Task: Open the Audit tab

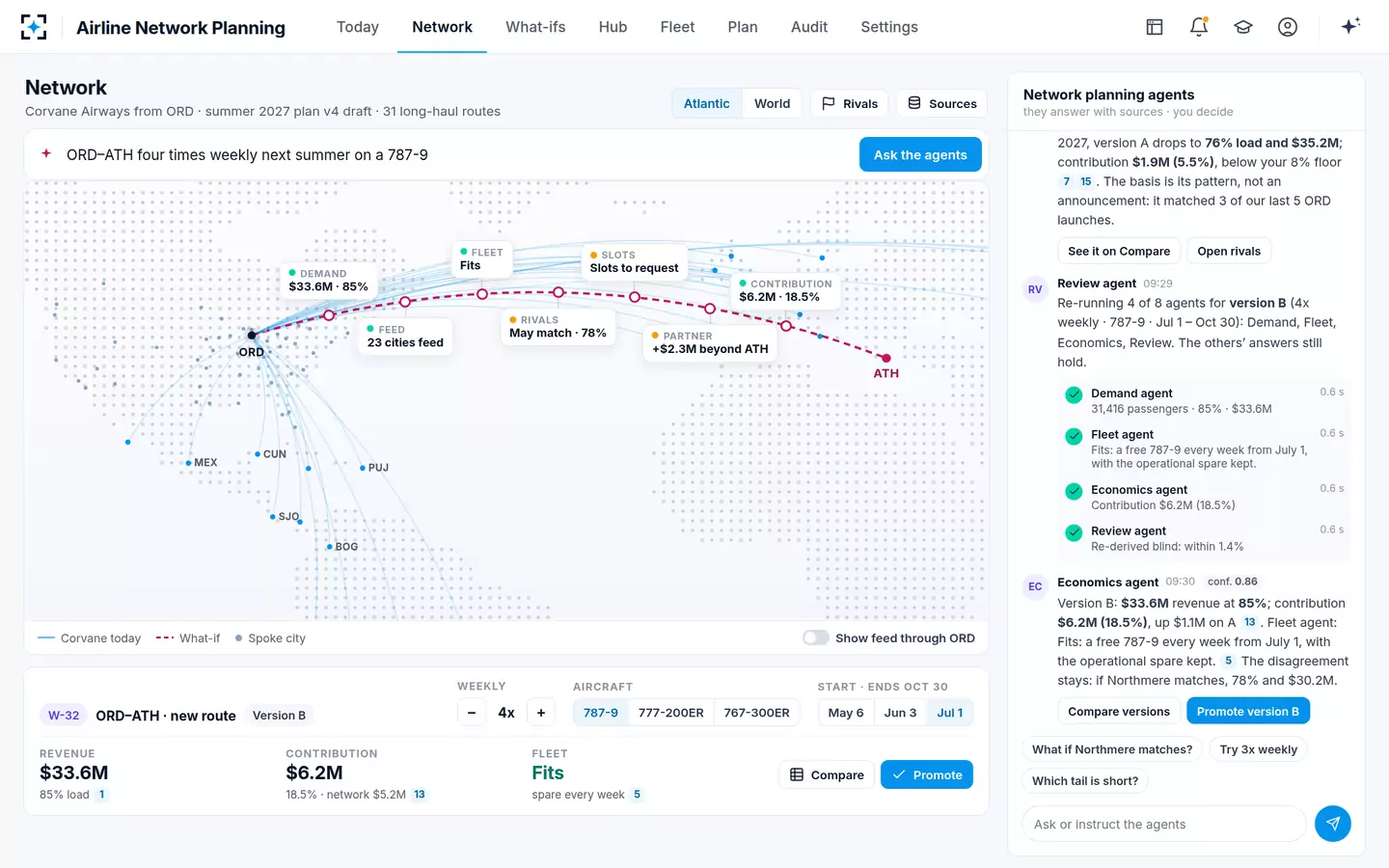Action: click(x=809, y=27)
